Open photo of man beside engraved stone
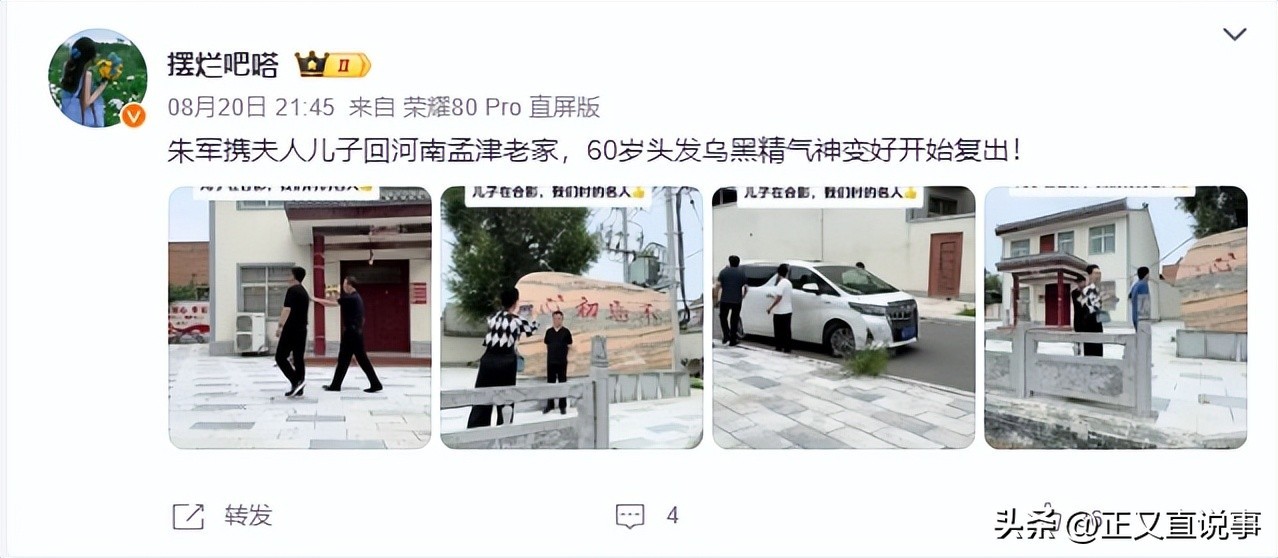1278x558 pixels. (x=572, y=317)
